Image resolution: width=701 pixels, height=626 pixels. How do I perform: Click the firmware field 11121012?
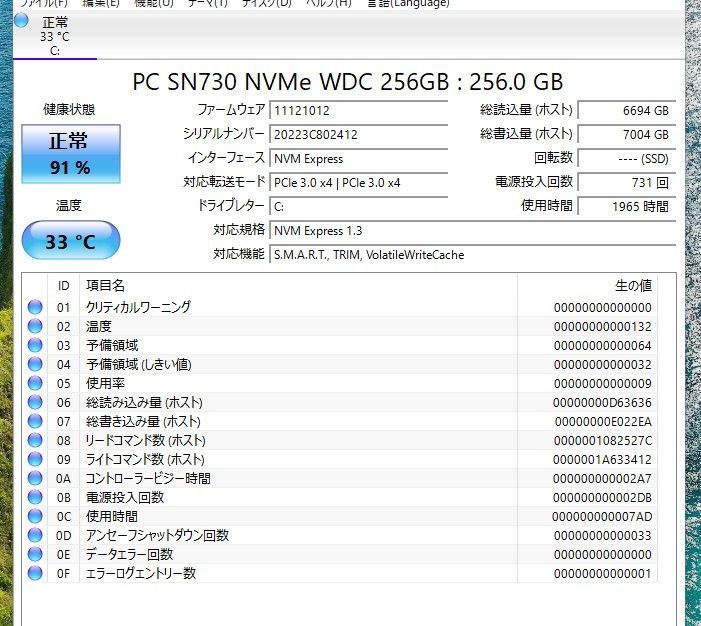[x=359, y=110]
